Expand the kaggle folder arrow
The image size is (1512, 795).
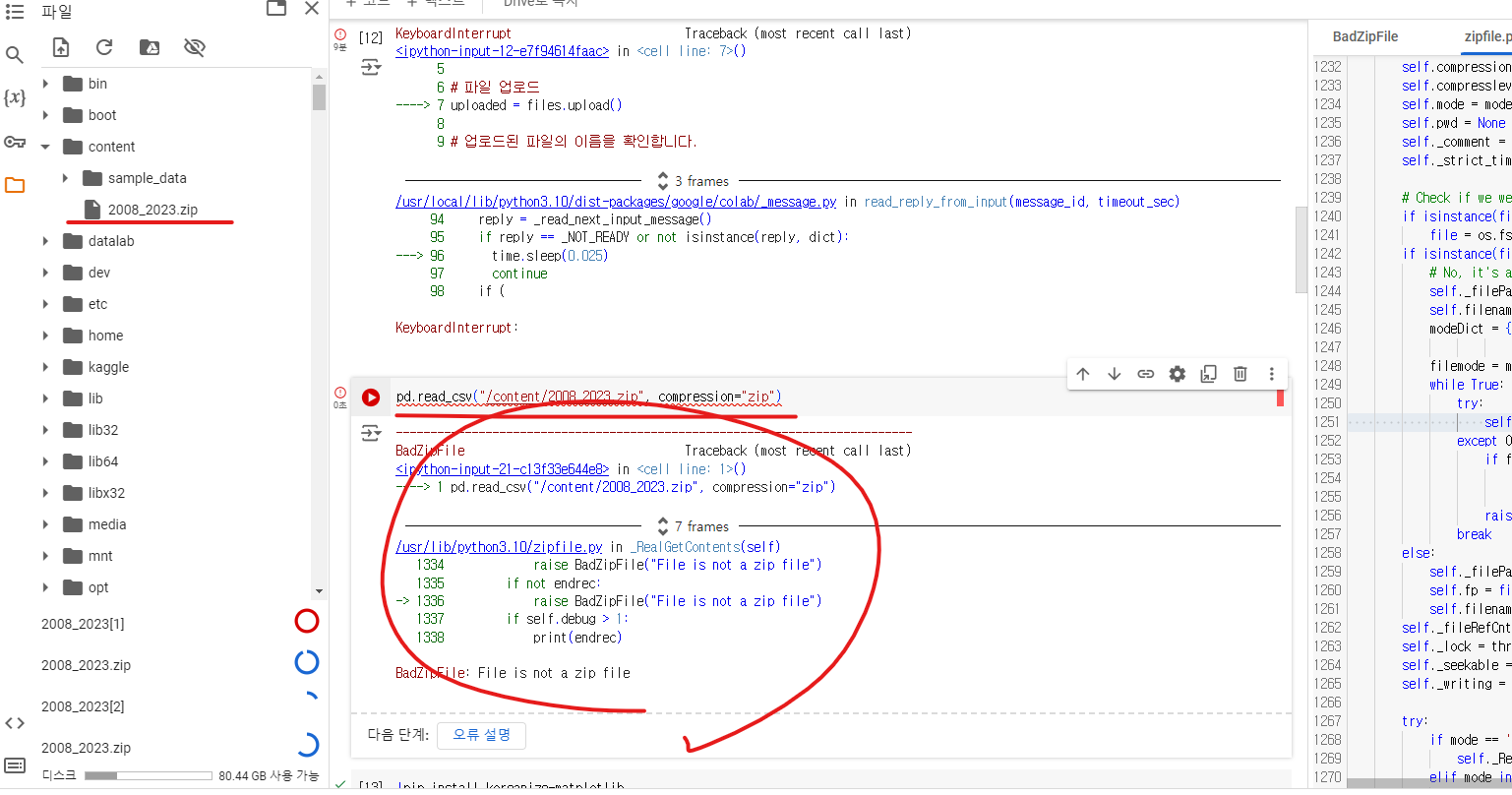coord(45,367)
